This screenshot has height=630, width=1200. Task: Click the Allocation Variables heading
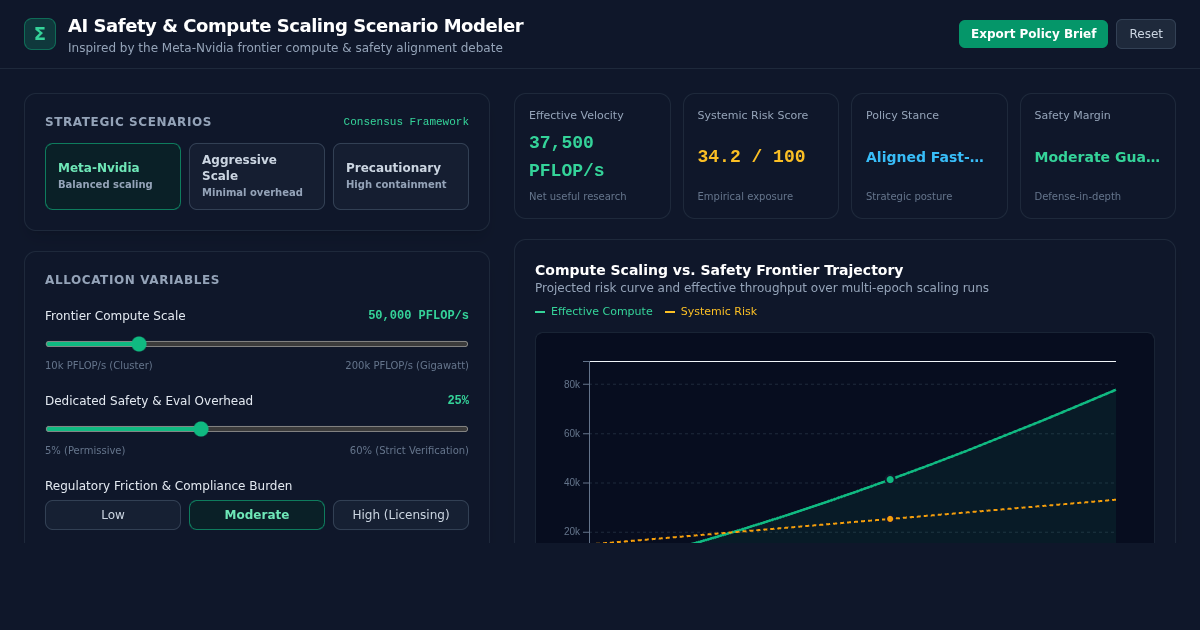pos(132,280)
